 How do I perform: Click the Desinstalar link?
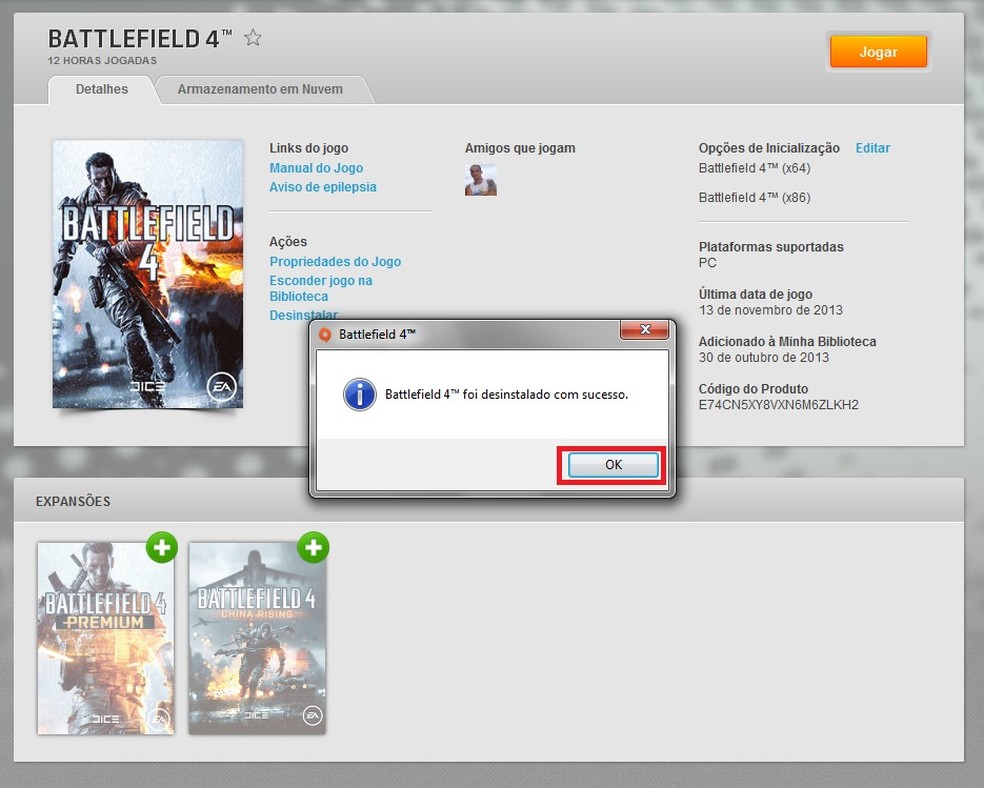click(x=304, y=315)
